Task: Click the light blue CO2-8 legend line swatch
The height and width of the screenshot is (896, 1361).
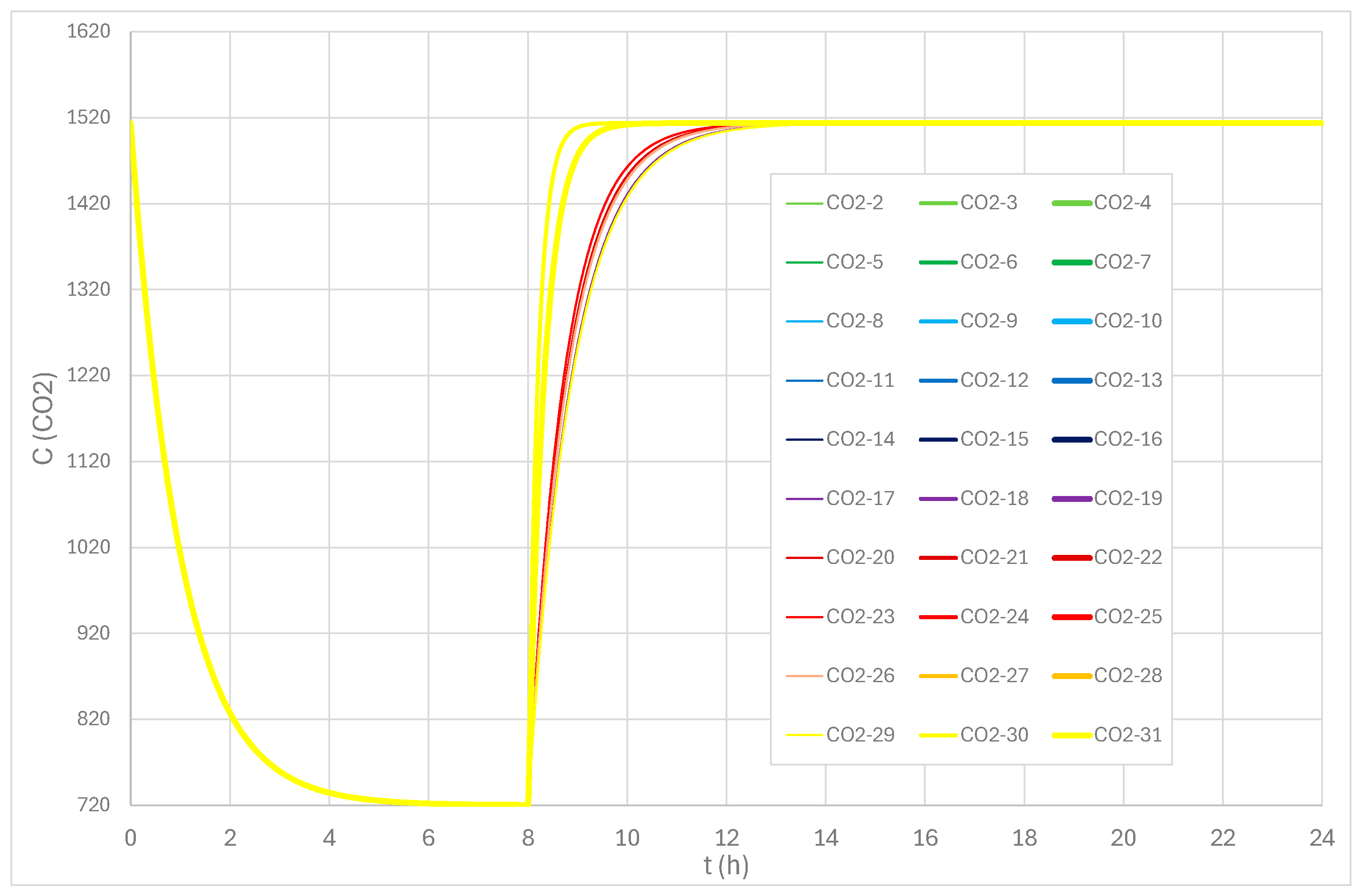Action: click(x=804, y=321)
